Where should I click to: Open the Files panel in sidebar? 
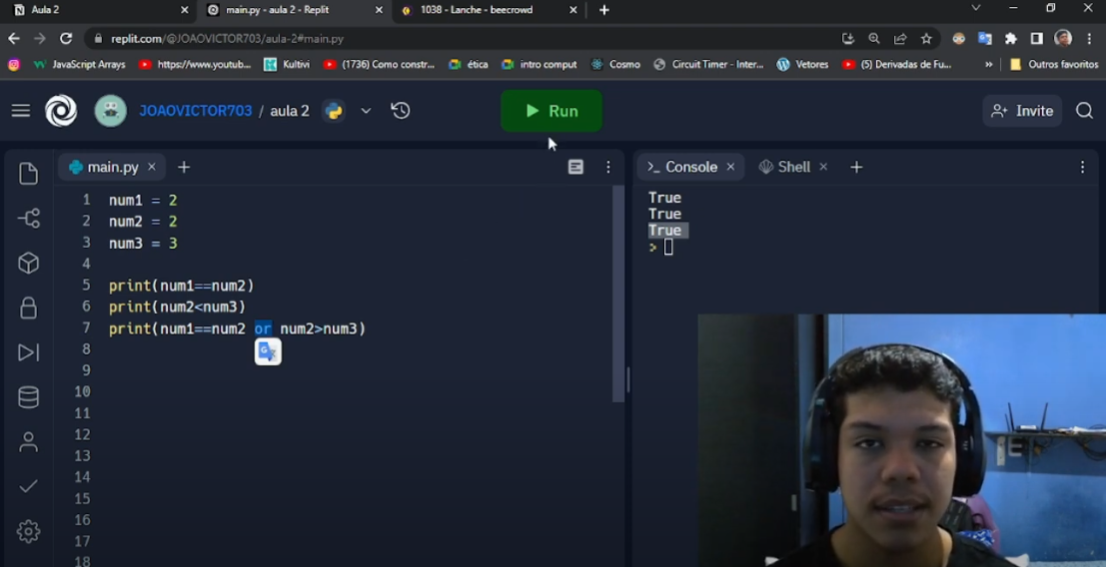28,174
